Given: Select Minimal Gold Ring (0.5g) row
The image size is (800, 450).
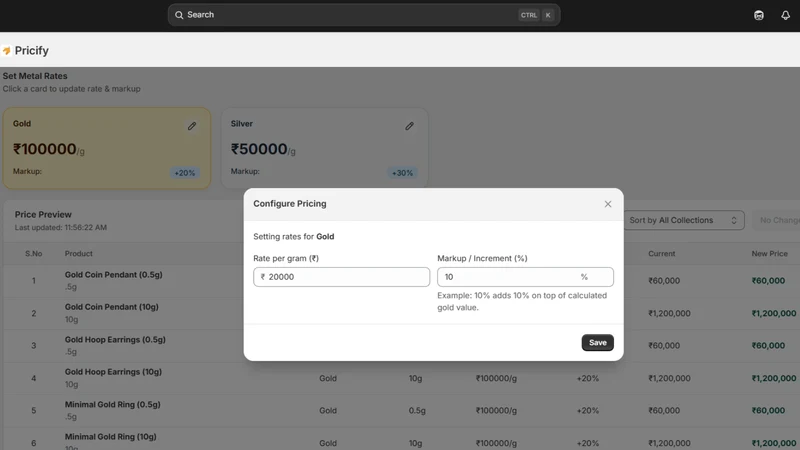Looking at the screenshot, I should pos(402,411).
